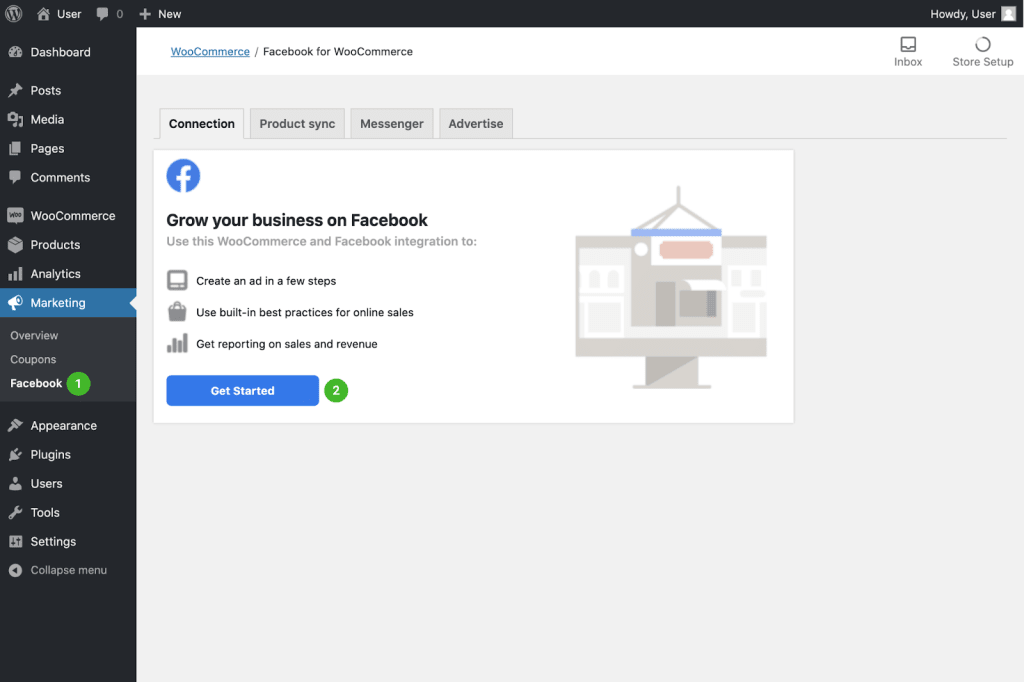Open Coupons under Marketing
The image size is (1024, 682).
[33, 359]
